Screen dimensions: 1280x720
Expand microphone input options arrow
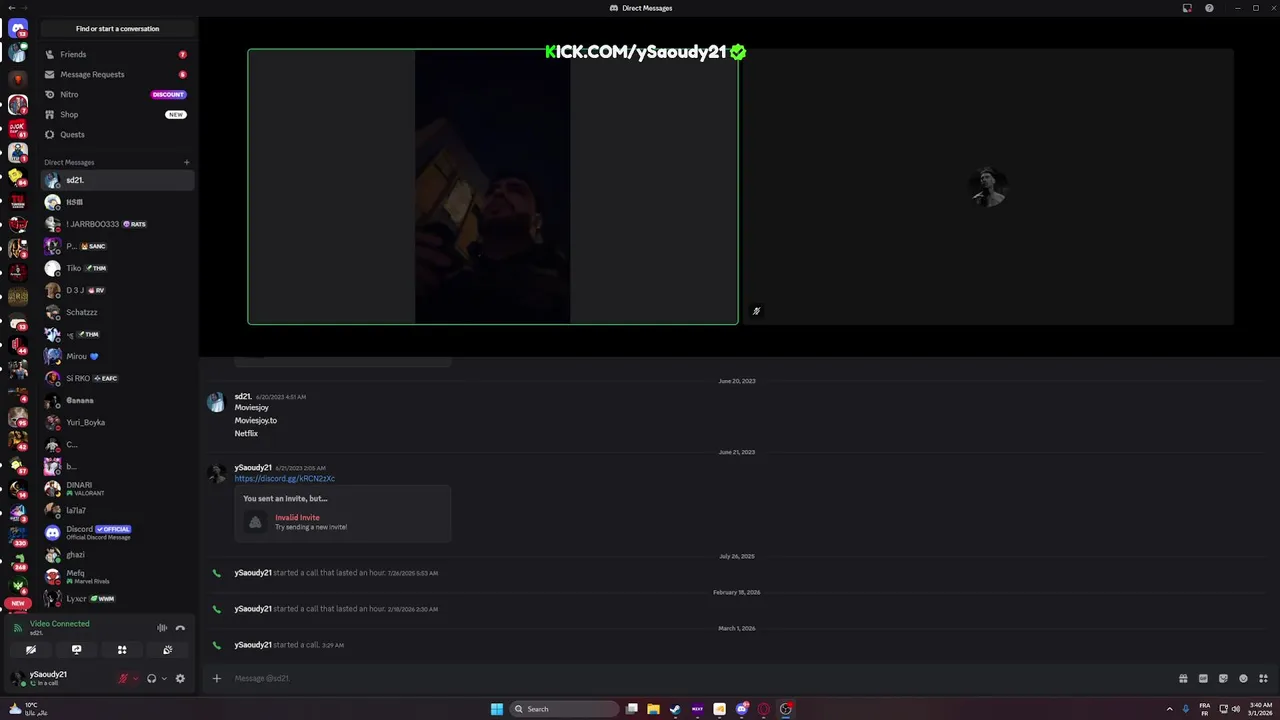coord(136,678)
